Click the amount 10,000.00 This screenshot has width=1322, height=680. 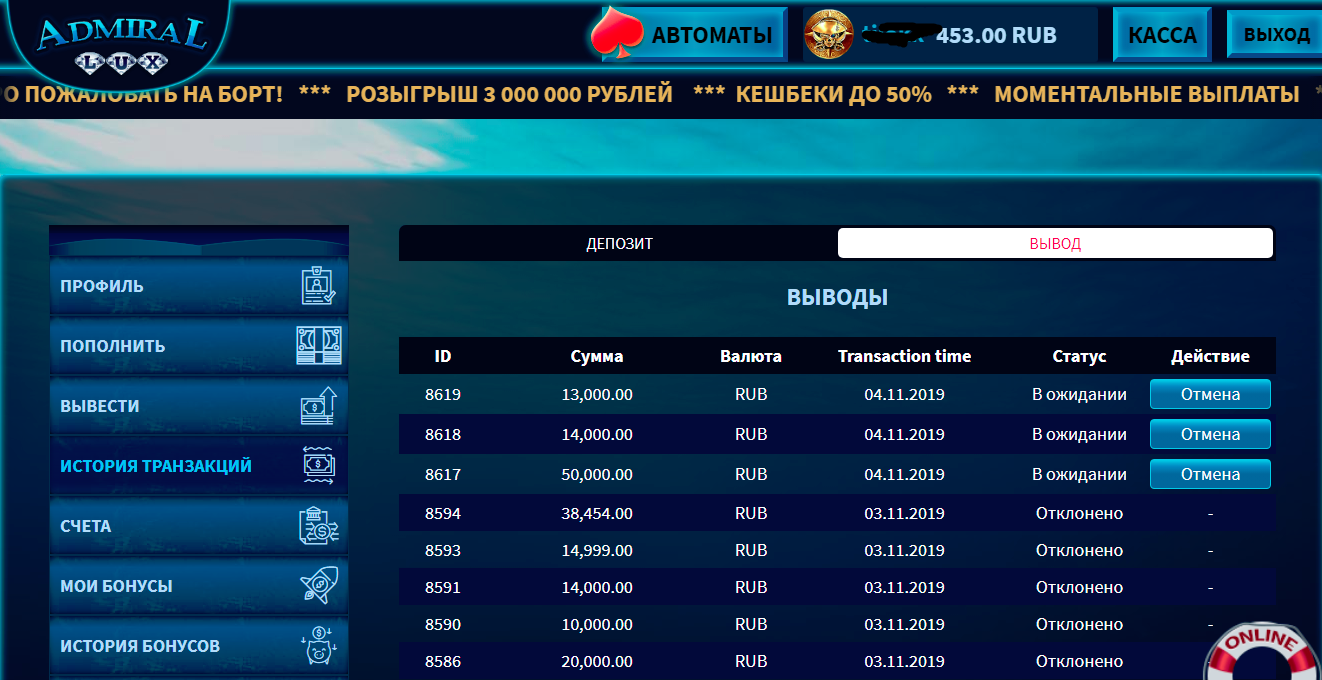click(x=597, y=624)
